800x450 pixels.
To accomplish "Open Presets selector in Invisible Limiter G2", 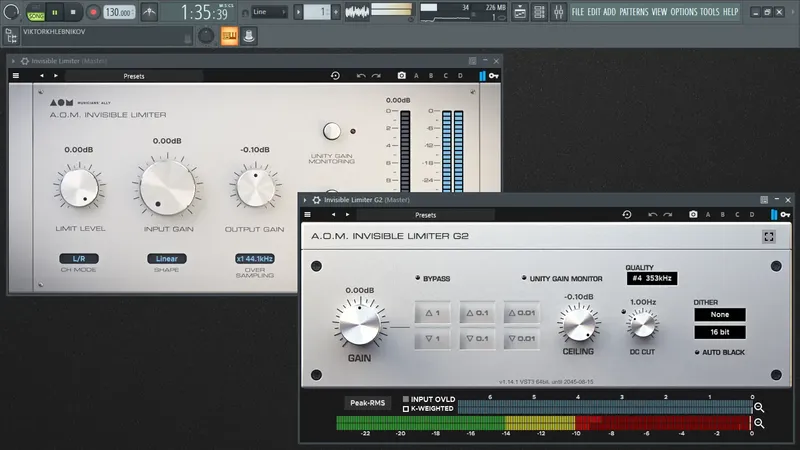I will tap(426, 215).
